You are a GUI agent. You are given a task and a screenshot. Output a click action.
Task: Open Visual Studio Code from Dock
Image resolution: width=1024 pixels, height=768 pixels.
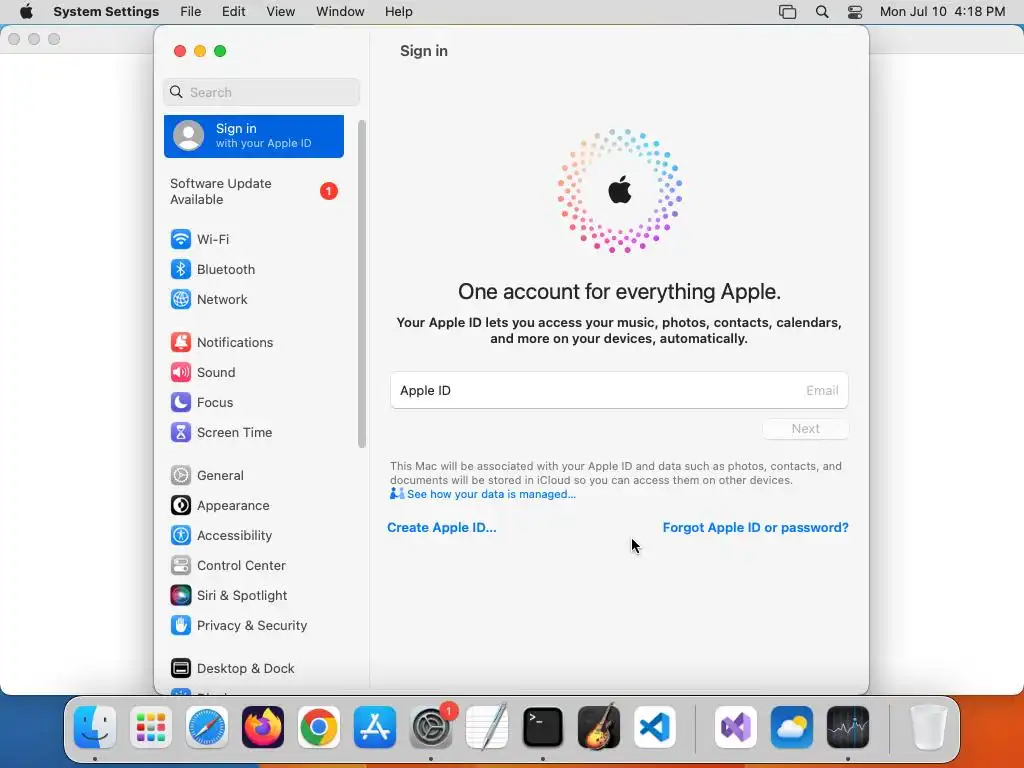pyautogui.click(x=655, y=727)
